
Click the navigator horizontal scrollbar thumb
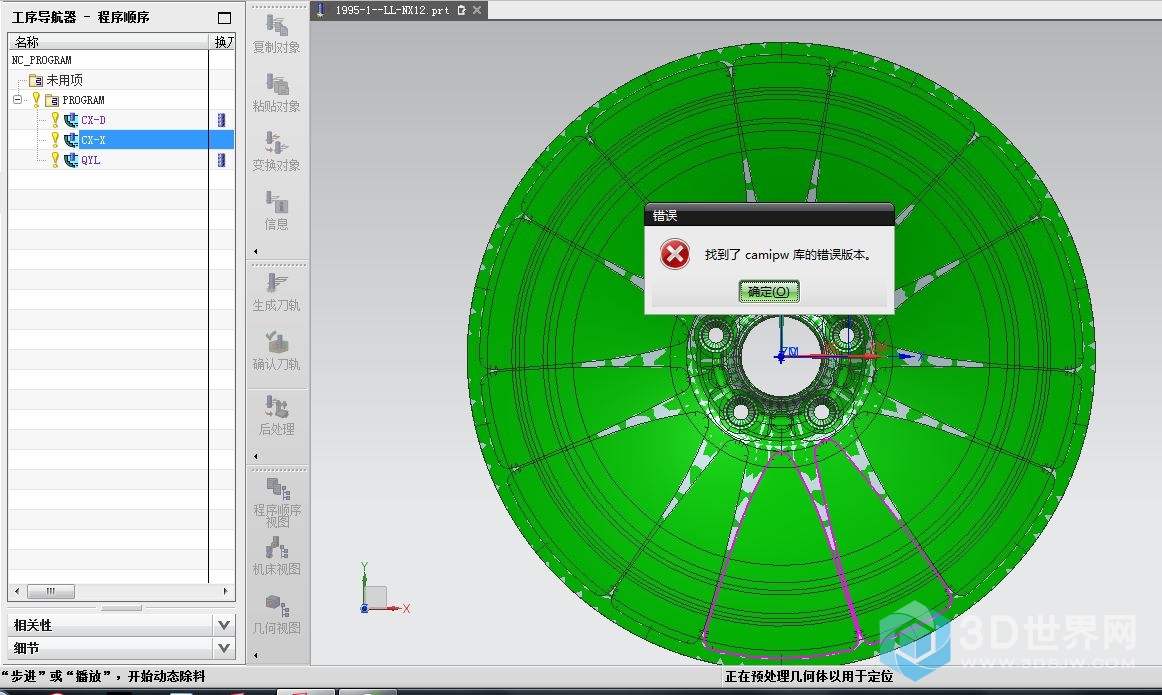(x=50, y=591)
